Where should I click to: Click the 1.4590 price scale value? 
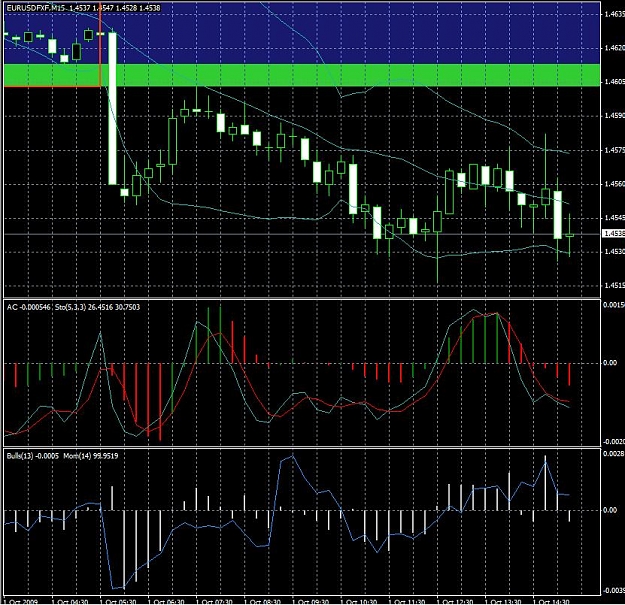(614, 116)
